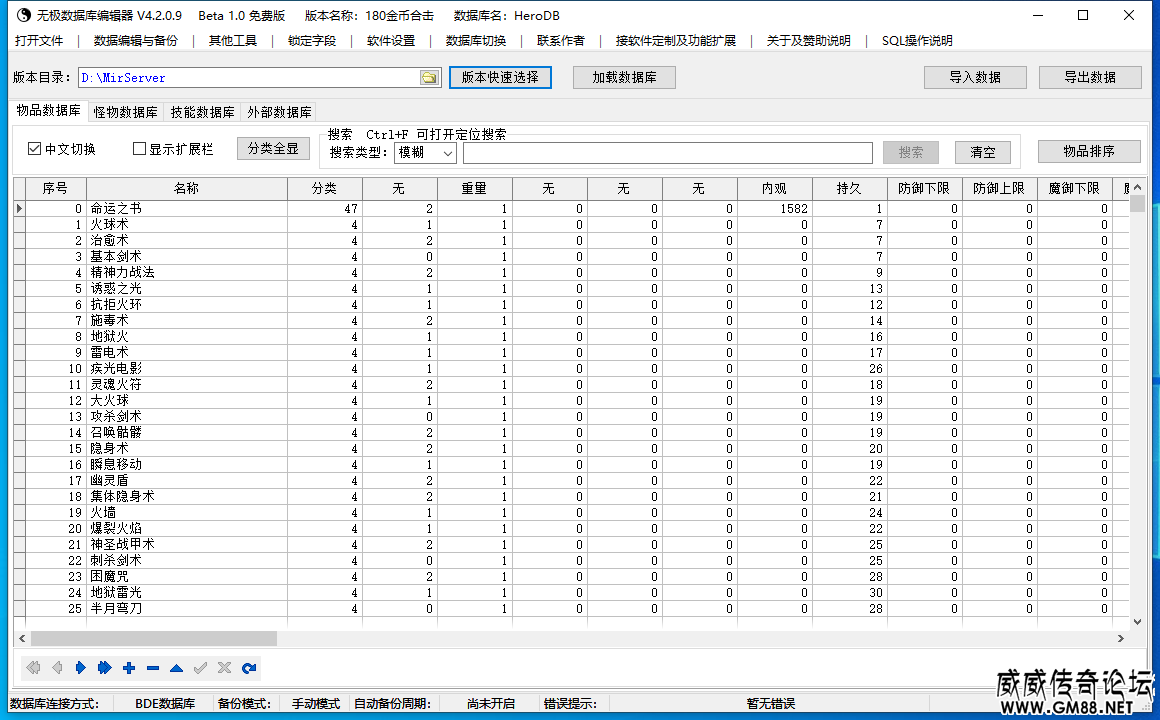This screenshot has height=720, width=1160.
Task: Click the 导入数据 button
Action: tap(975, 77)
